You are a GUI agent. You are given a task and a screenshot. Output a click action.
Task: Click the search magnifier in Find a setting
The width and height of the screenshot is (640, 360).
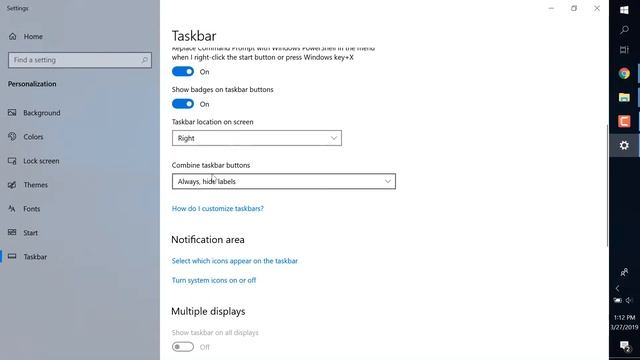(144, 60)
